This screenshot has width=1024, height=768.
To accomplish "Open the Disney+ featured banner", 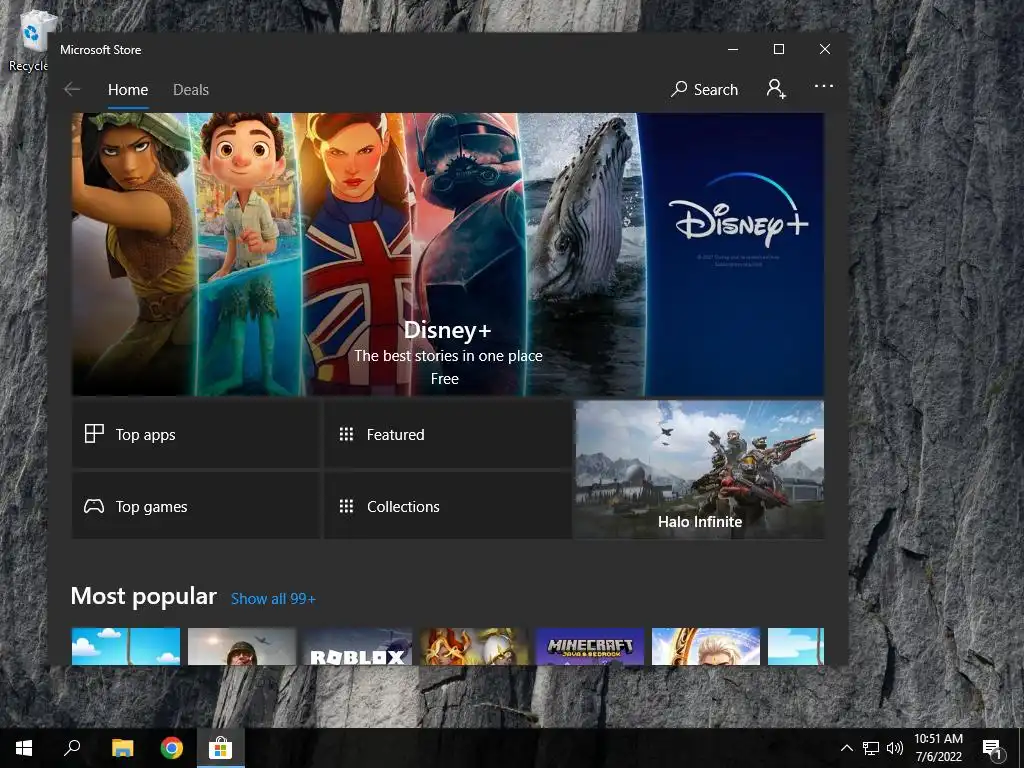I will coord(448,254).
